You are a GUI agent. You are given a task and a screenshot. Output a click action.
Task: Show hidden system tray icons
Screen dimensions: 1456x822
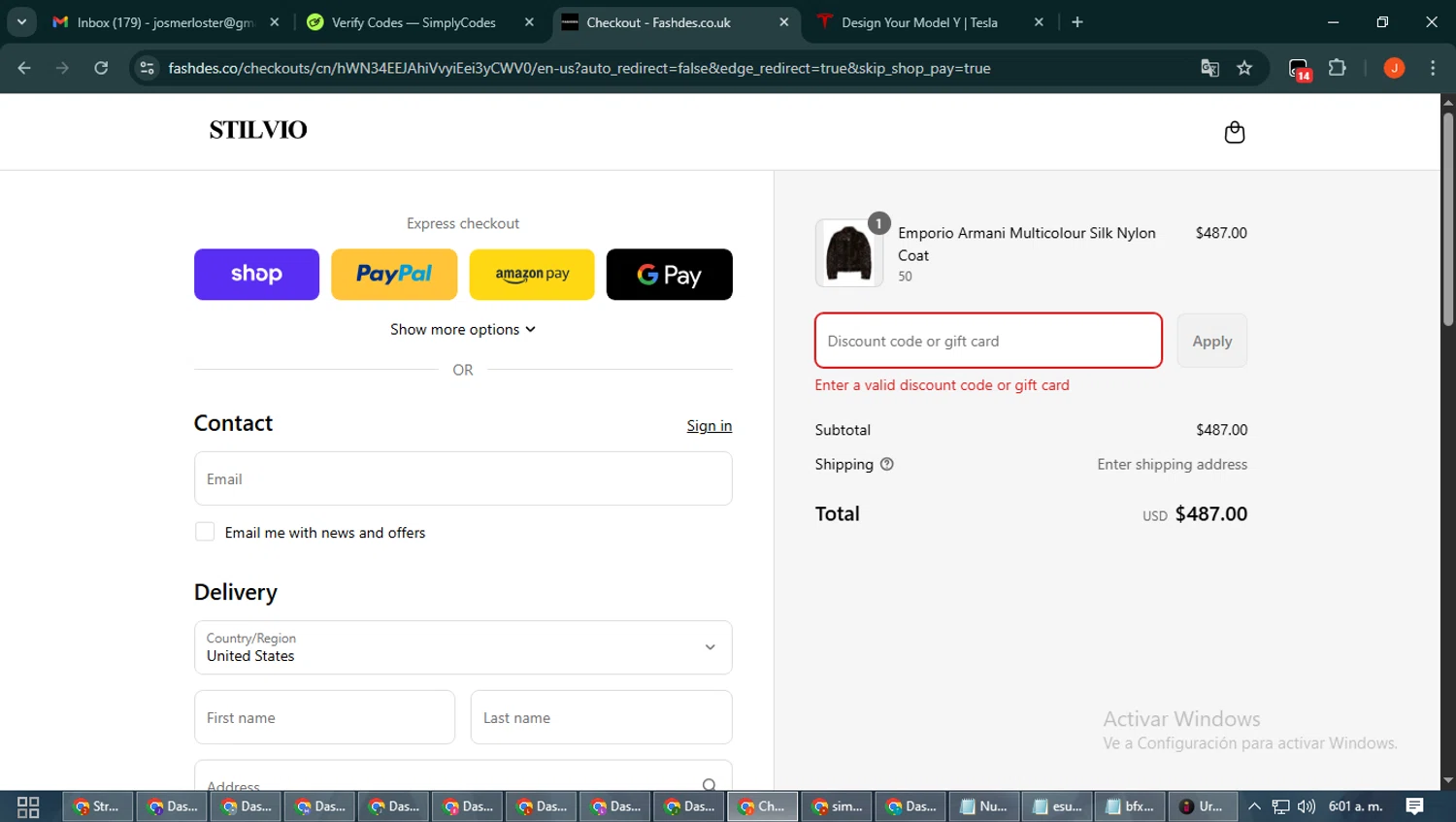pos(1254,806)
